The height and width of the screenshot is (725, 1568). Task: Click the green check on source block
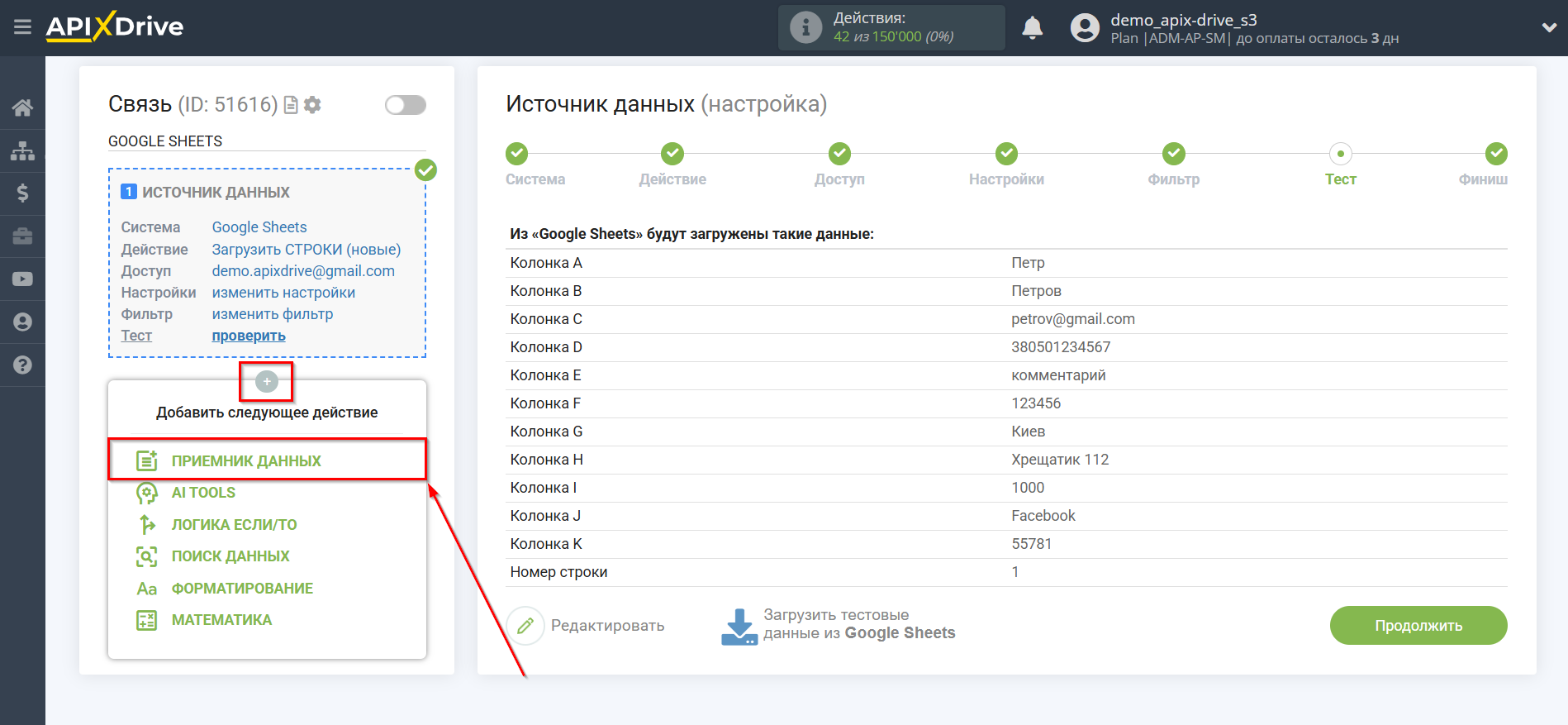pos(425,170)
